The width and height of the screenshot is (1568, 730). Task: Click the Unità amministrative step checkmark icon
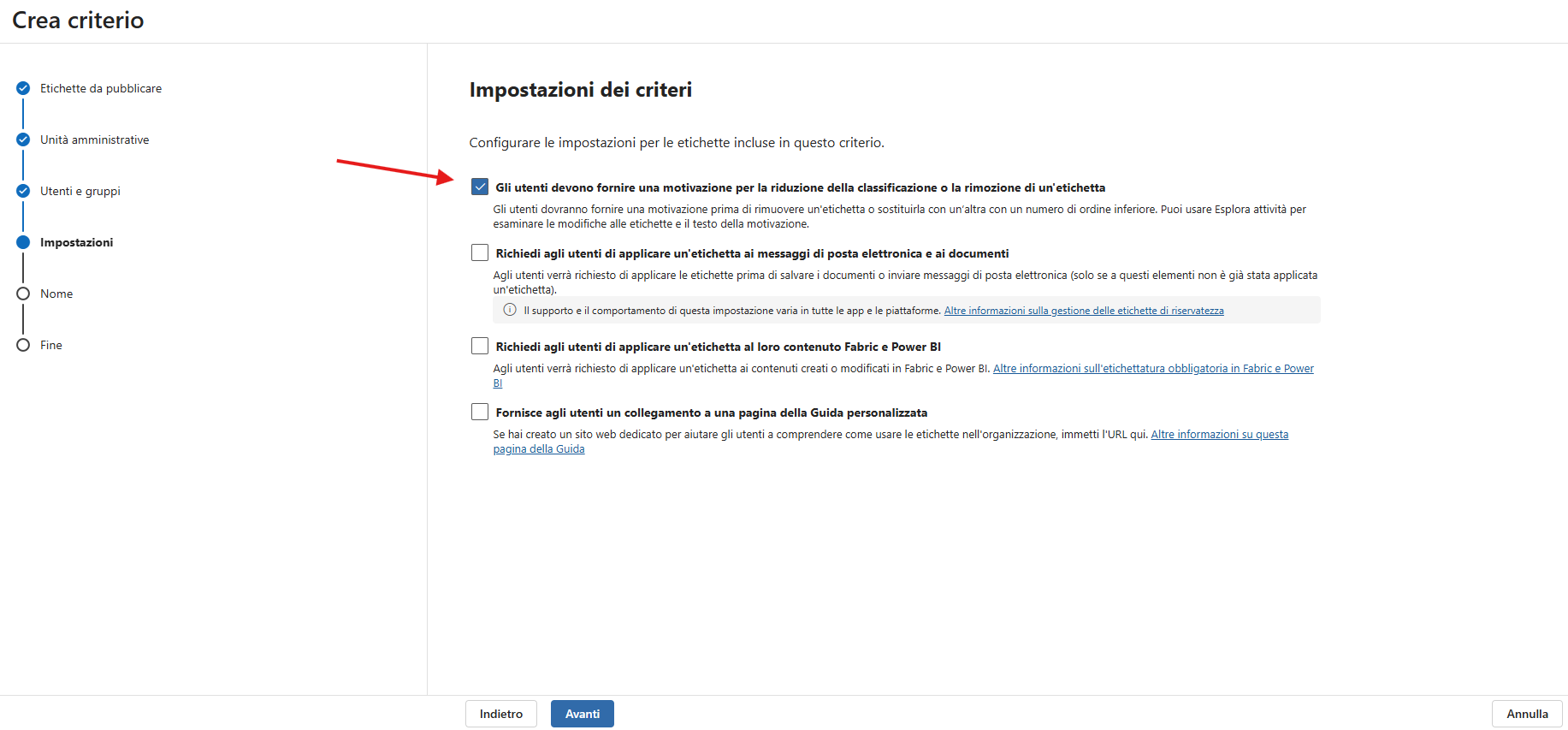tap(23, 139)
